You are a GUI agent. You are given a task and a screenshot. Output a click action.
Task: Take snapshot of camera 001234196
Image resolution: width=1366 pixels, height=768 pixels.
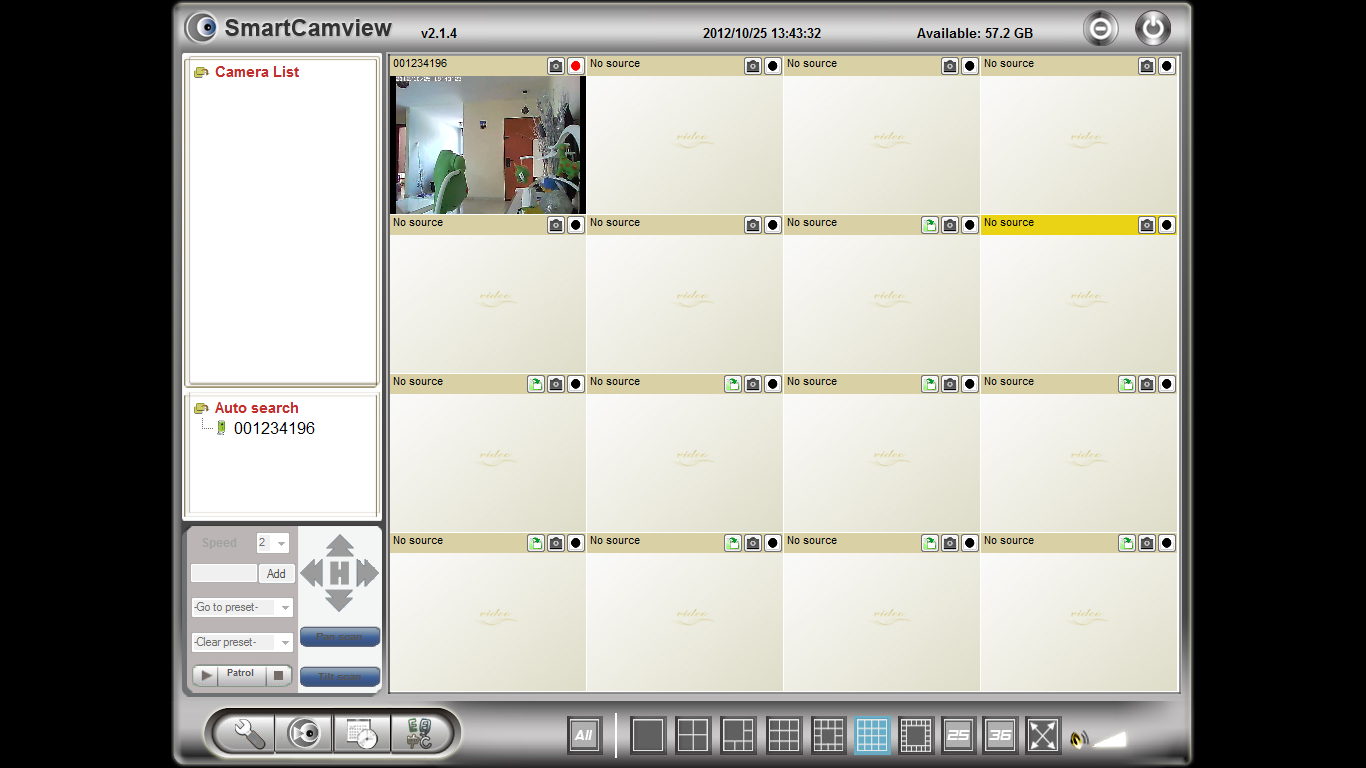[556, 66]
